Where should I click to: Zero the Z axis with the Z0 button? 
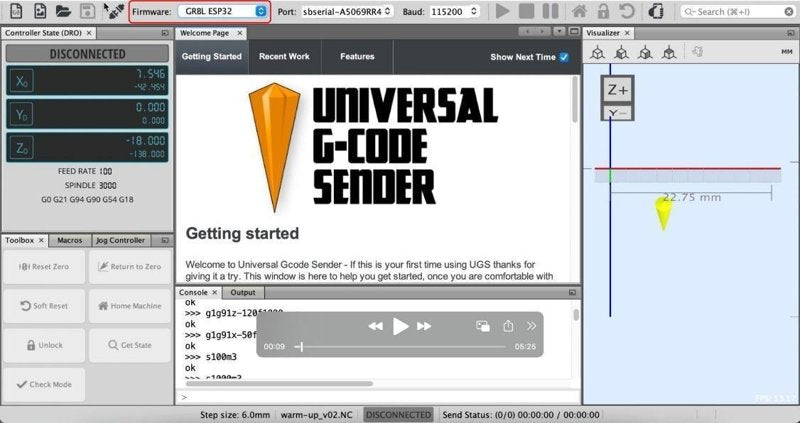click(21, 147)
